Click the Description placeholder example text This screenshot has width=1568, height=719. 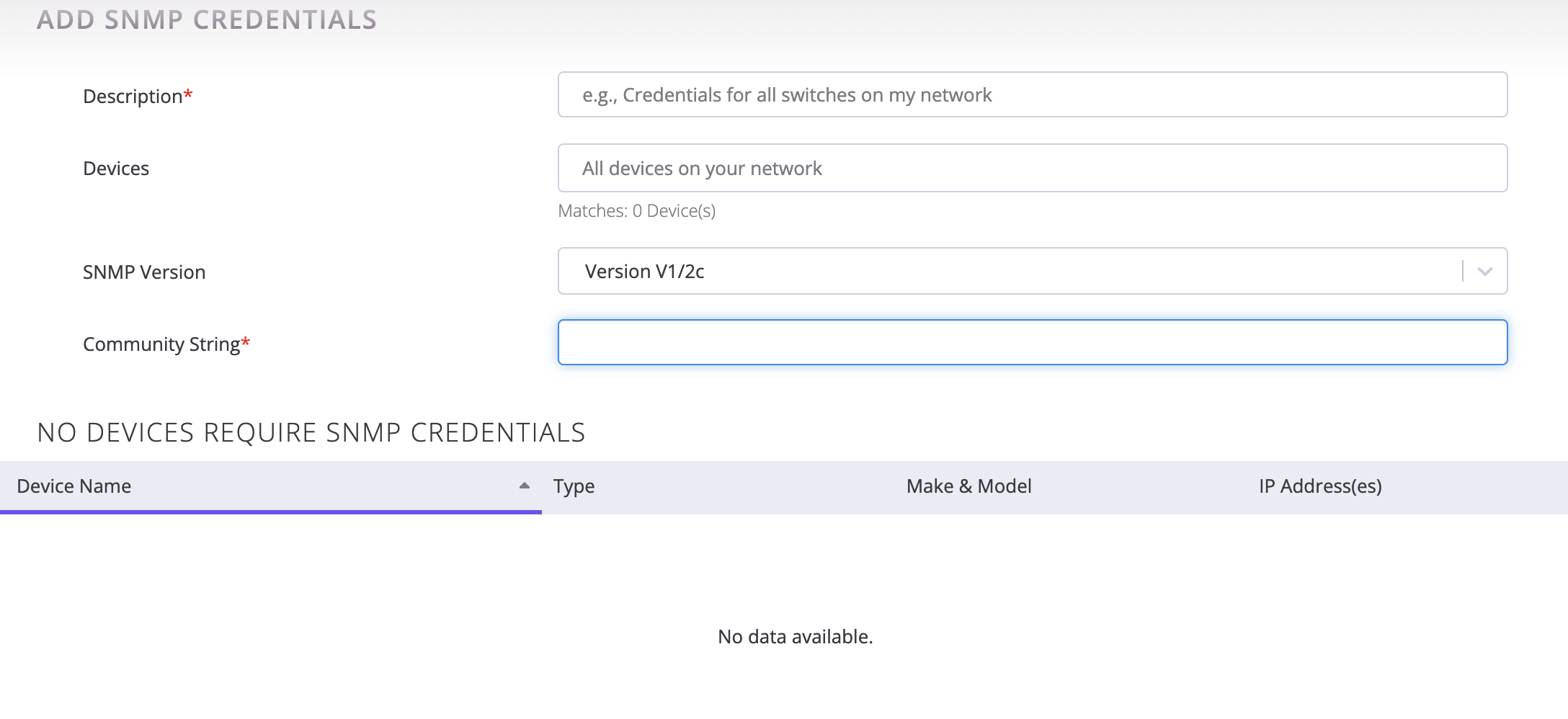tap(786, 94)
